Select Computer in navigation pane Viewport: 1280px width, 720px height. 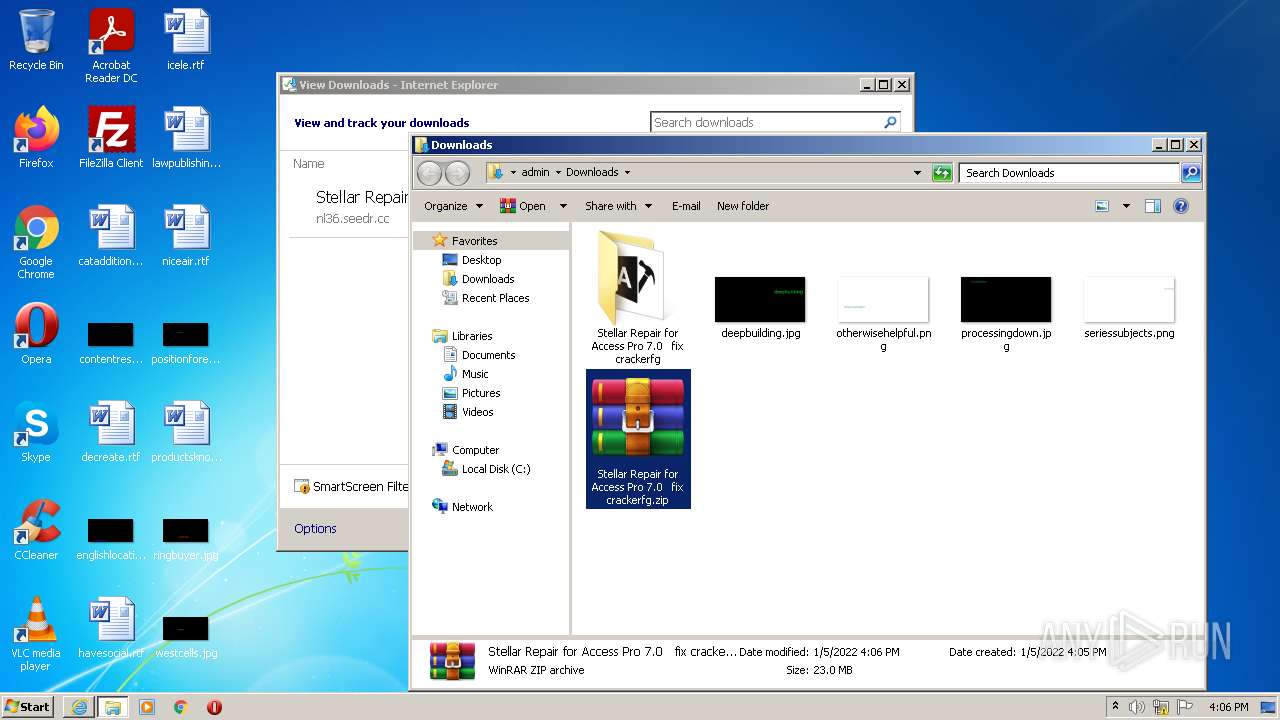(475, 450)
